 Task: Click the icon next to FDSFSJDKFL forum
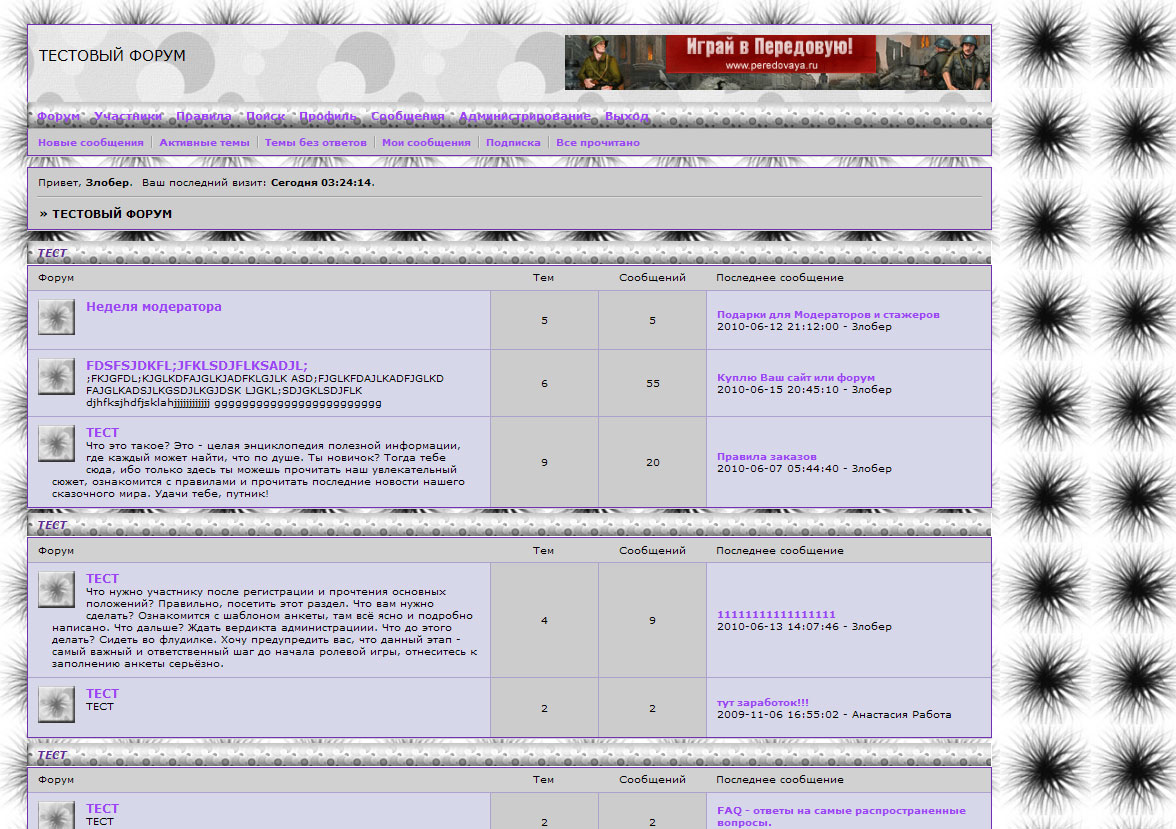click(x=56, y=377)
